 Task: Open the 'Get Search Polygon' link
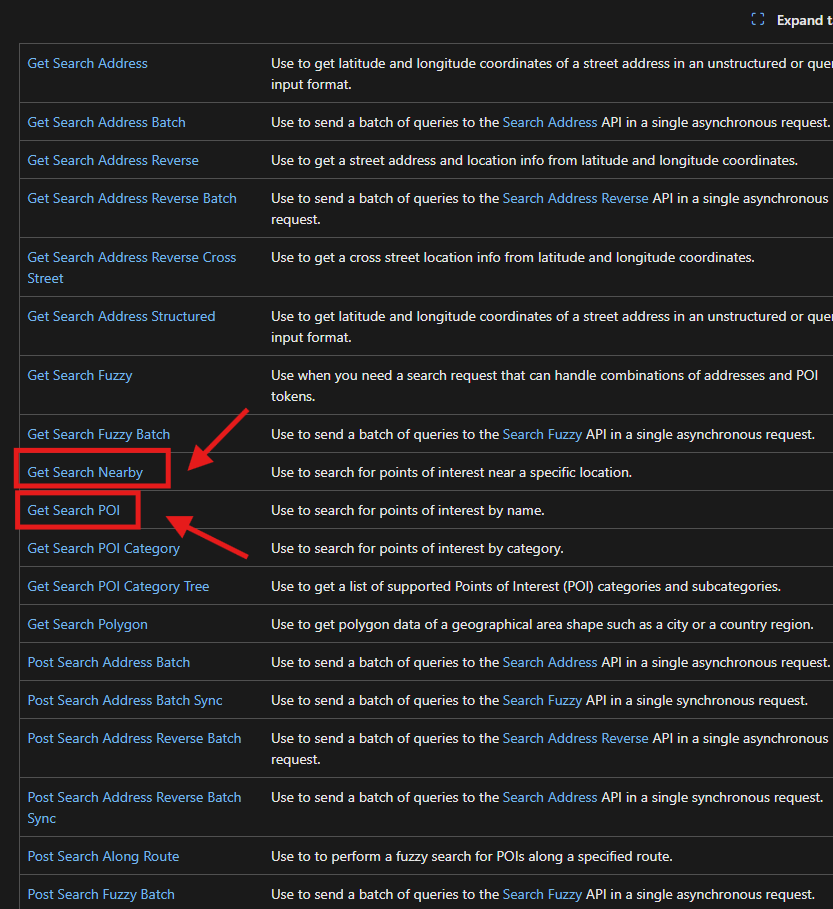88,624
